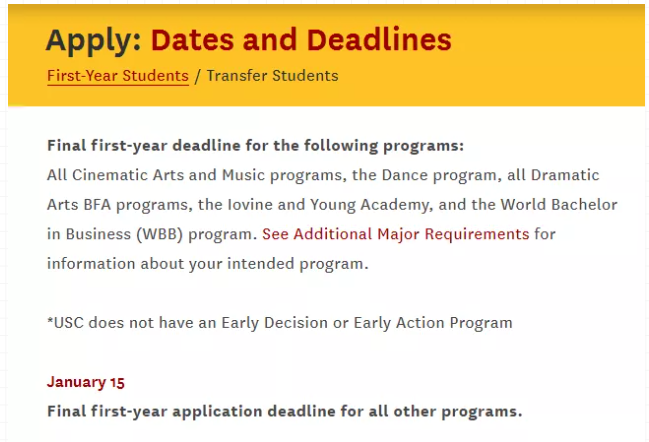The image size is (649, 442).
Task: Follow the See Additional Major Requirements link
Action: (395, 234)
